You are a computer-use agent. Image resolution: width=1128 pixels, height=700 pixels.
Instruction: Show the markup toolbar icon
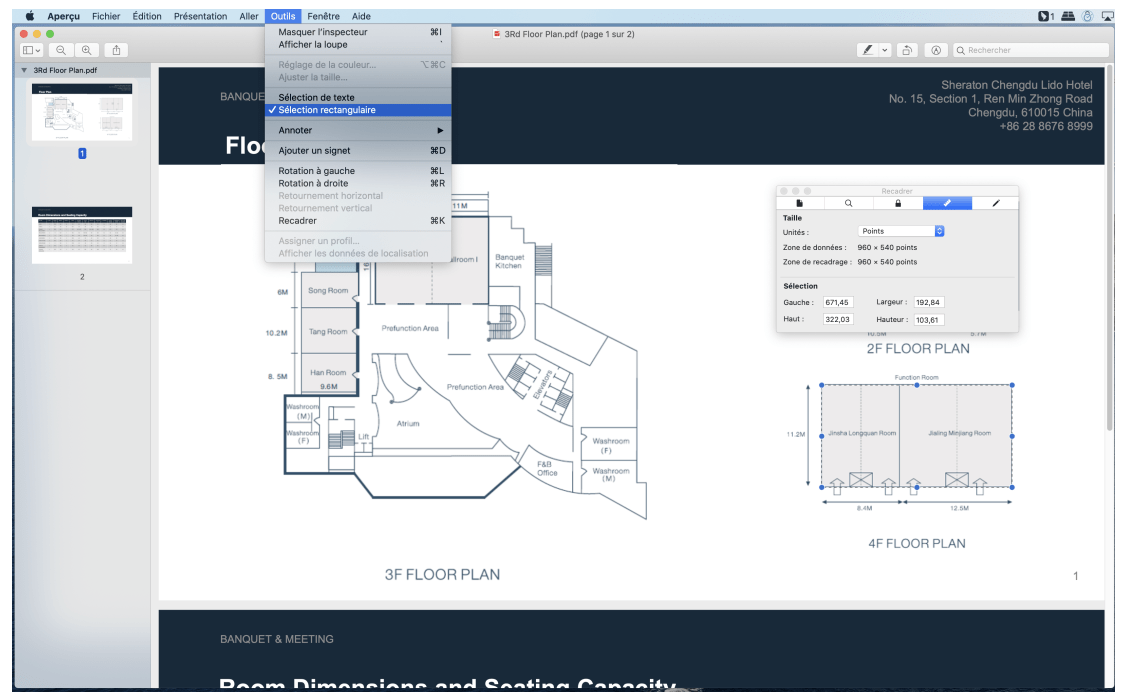pyautogui.click(x=935, y=50)
